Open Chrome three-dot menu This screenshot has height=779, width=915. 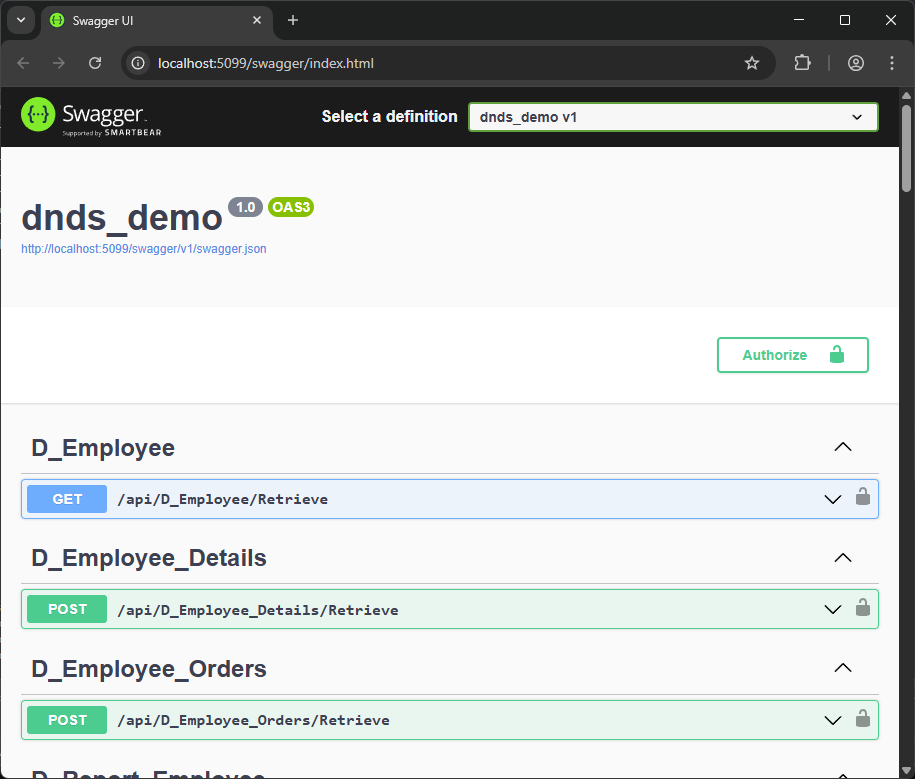[892, 63]
